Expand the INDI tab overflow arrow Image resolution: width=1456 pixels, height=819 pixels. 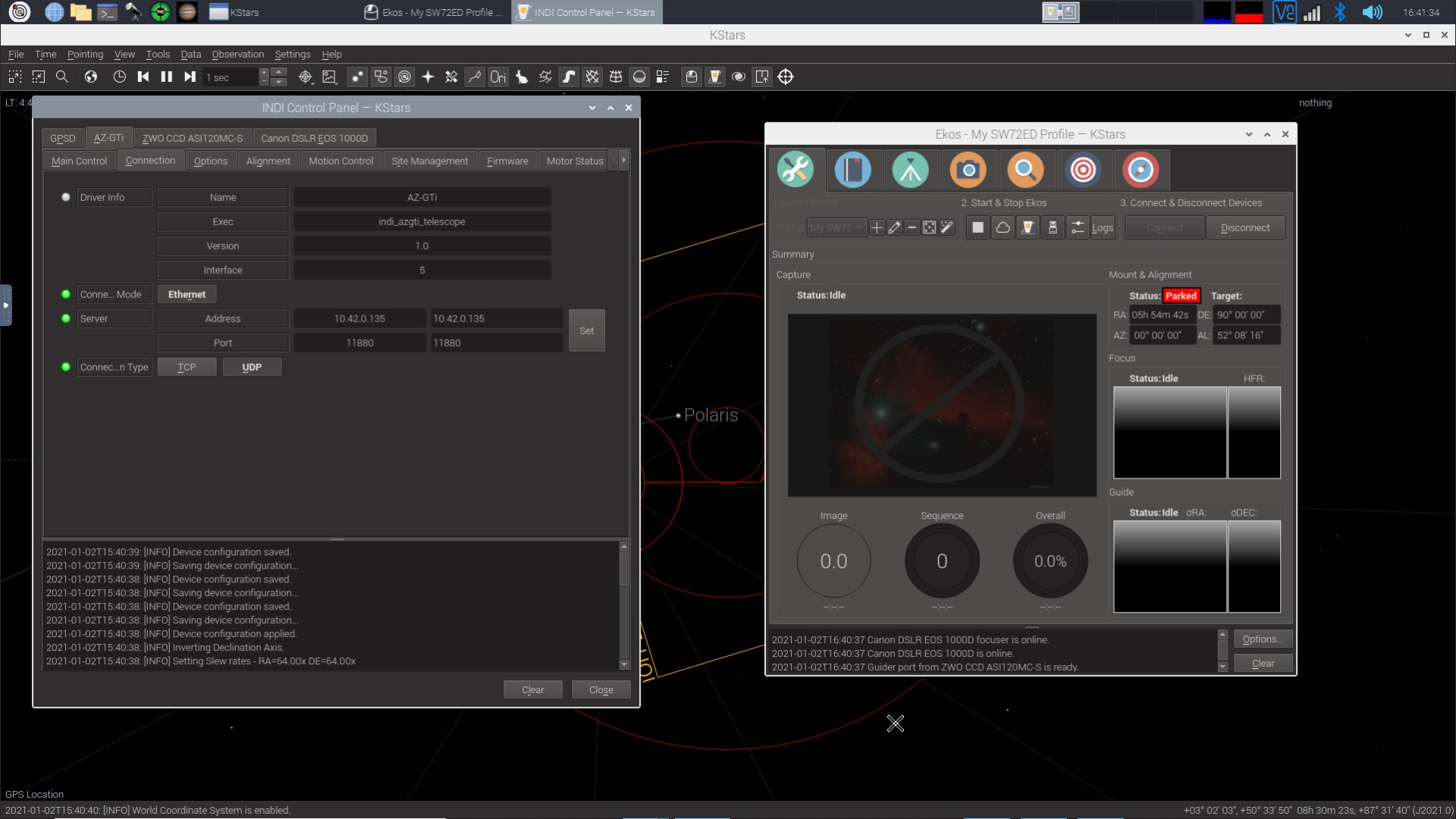[x=623, y=160]
